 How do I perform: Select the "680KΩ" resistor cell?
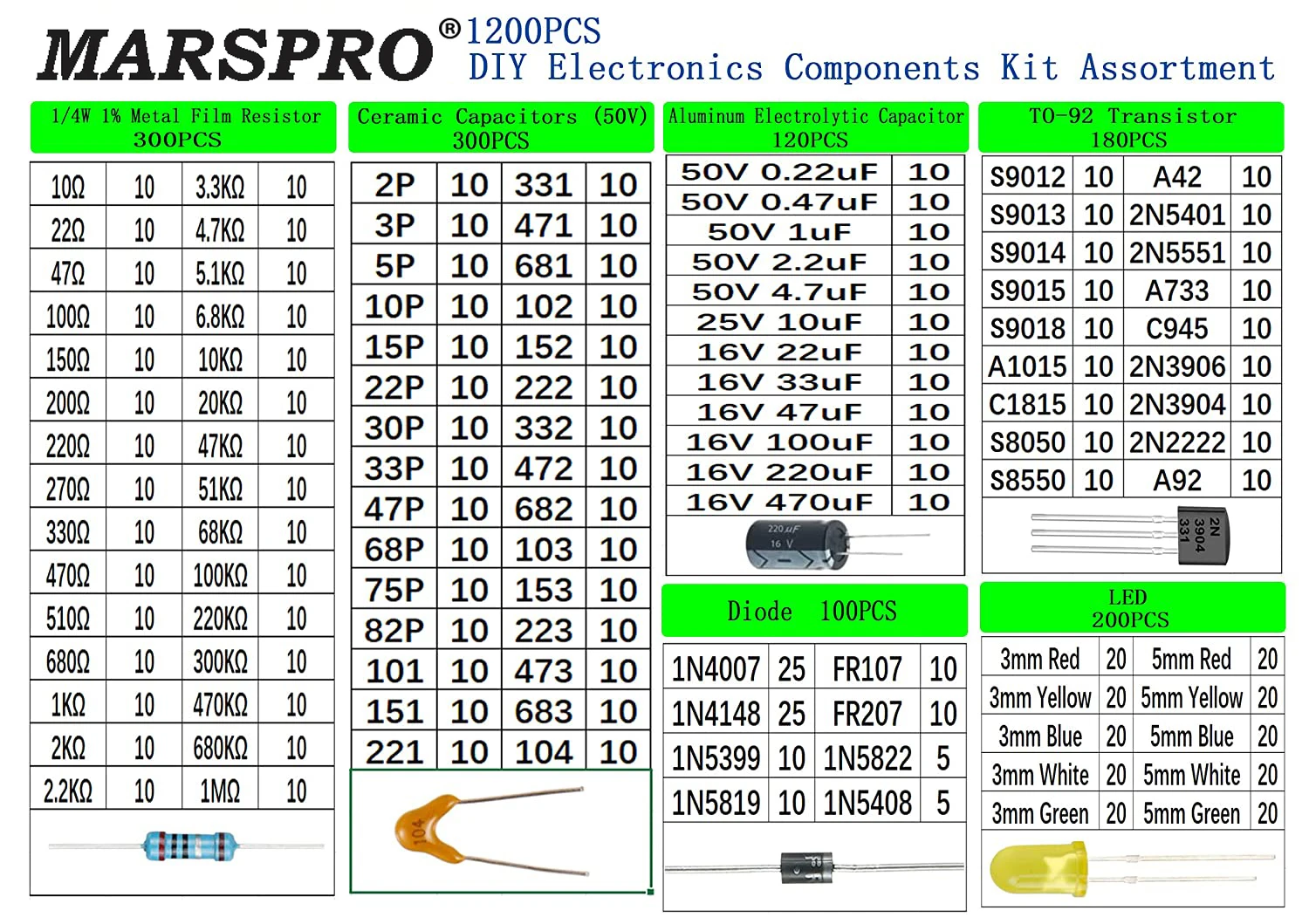coord(220,747)
